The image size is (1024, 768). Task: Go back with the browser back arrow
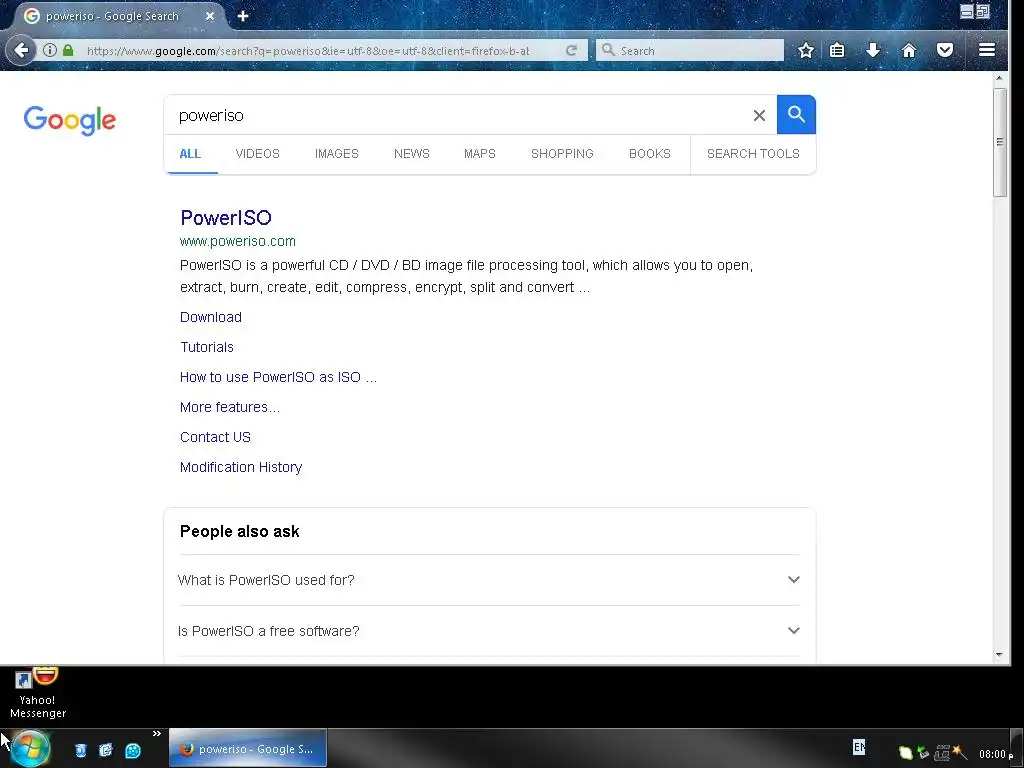click(x=21, y=50)
